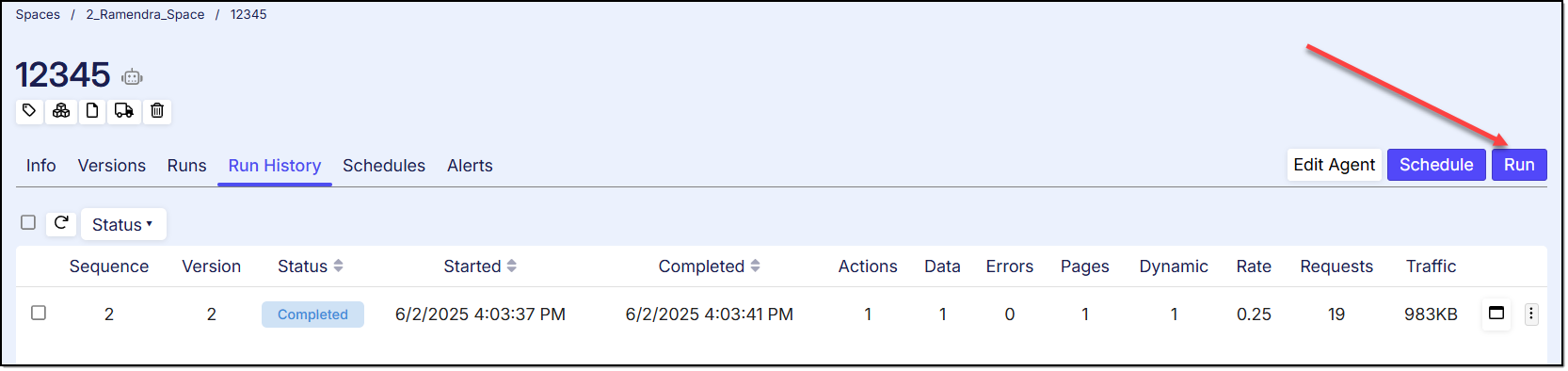Image resolution: width=1568 pixels, height=371 pixels.
Task: Open 2_Ramendra_Space breadcrumb link
Action: tap(145, 14)
